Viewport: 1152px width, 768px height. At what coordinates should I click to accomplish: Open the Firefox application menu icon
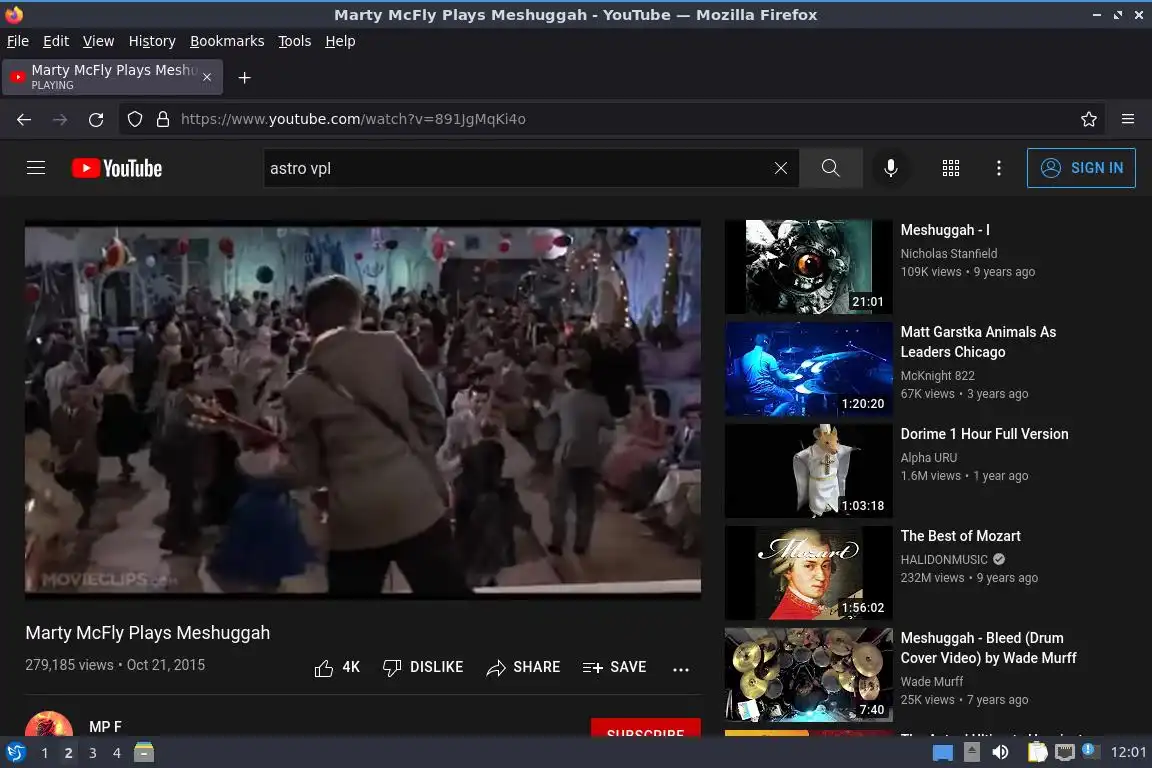[x=1128, y=119]
